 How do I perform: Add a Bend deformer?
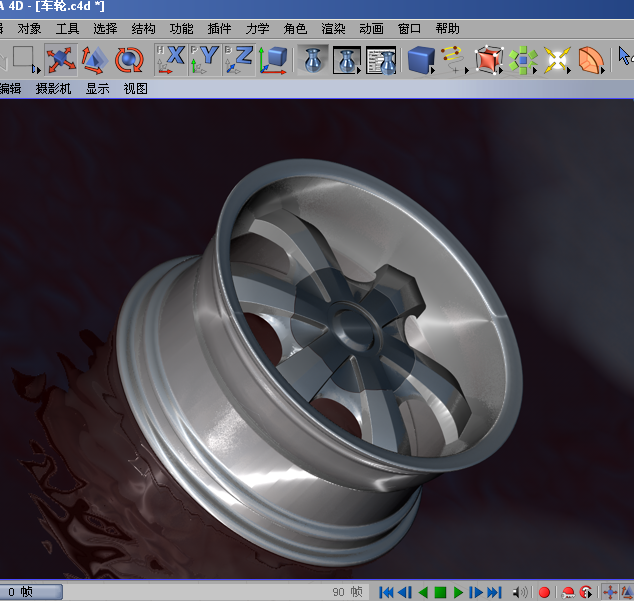(590, 60)
